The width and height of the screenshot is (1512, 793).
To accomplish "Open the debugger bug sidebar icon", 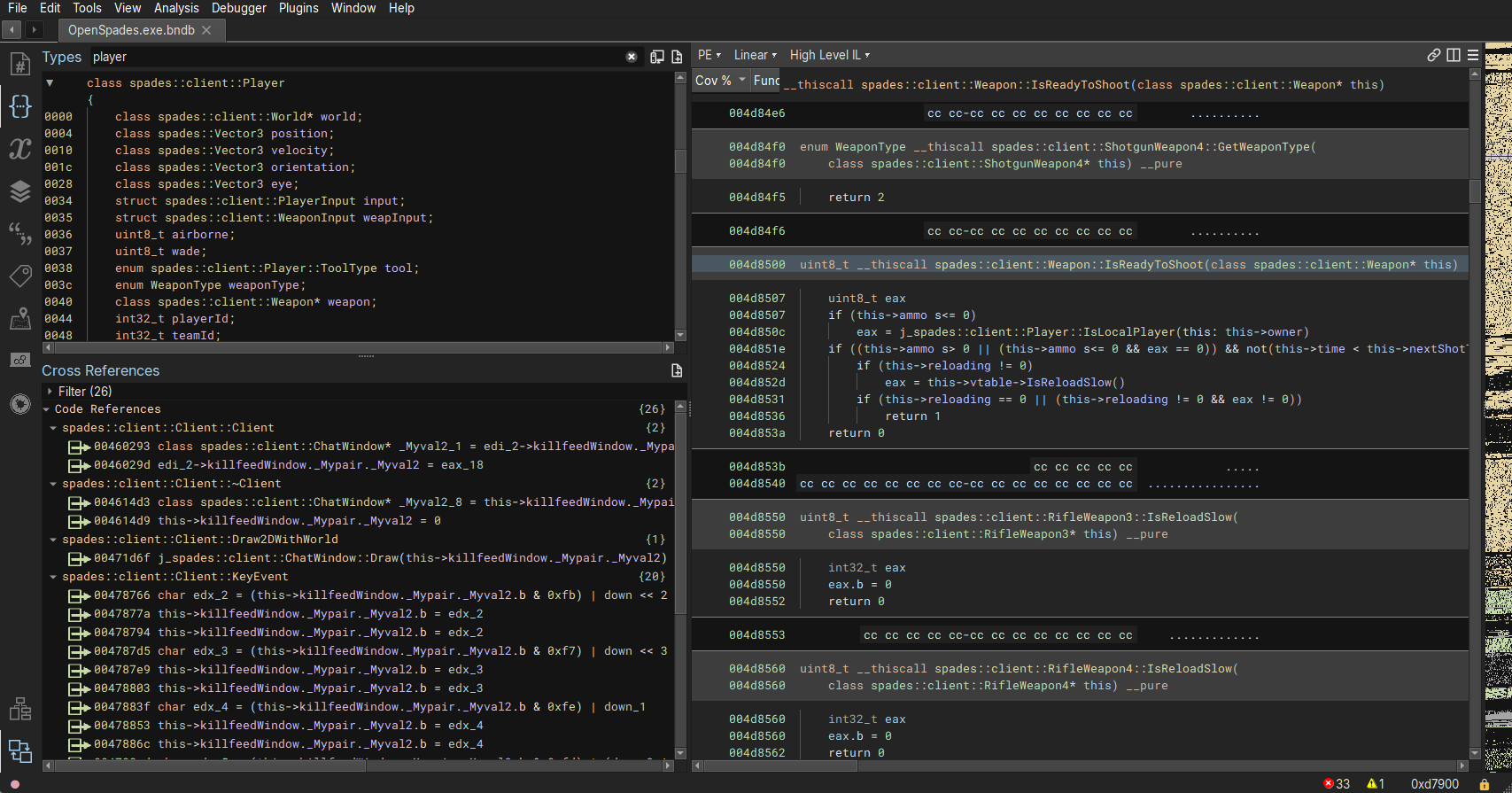I will [19, 404].
